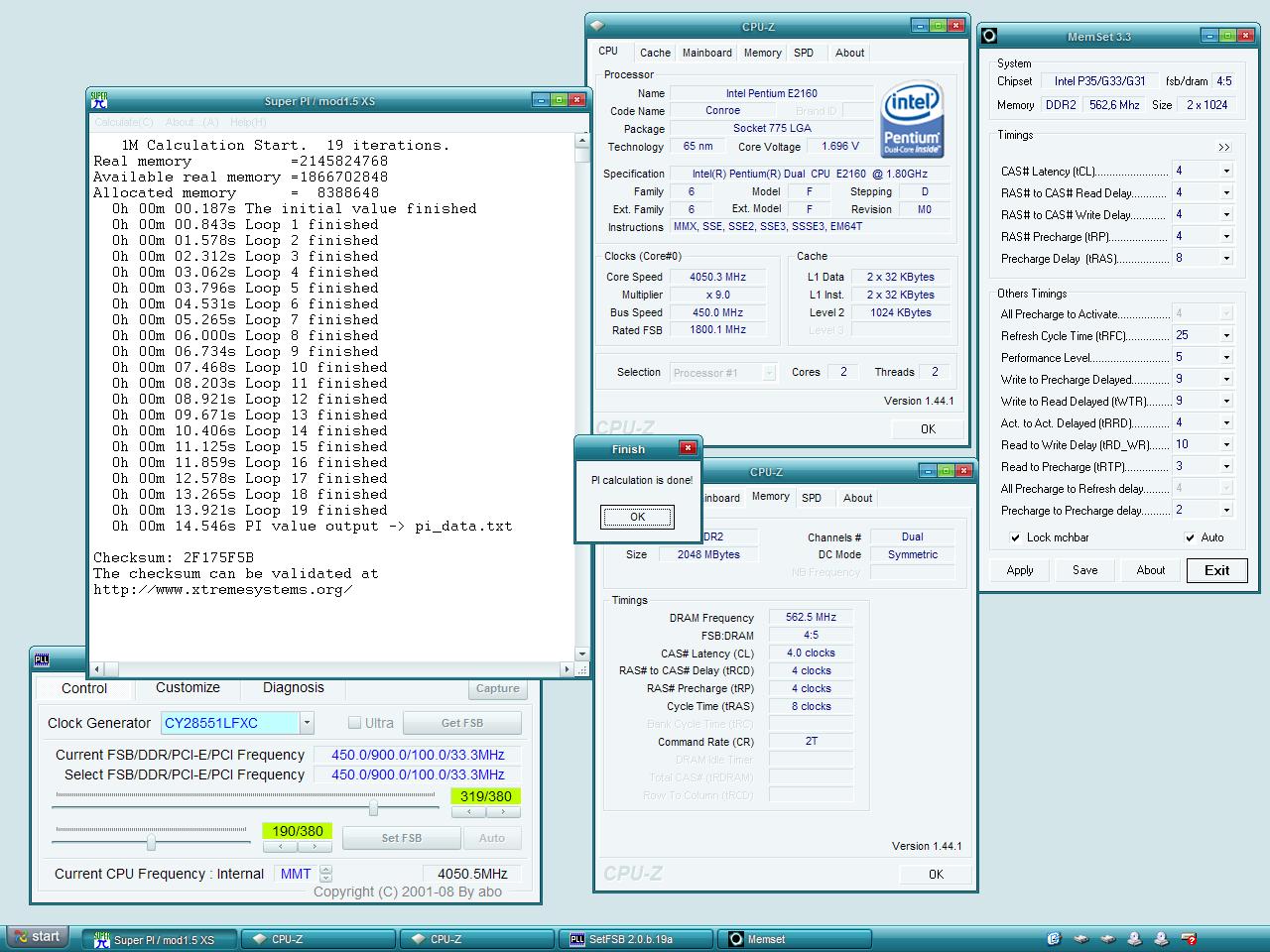Close the Finish dialog
Screen dimensions: 1270x952
click(687, 448)
